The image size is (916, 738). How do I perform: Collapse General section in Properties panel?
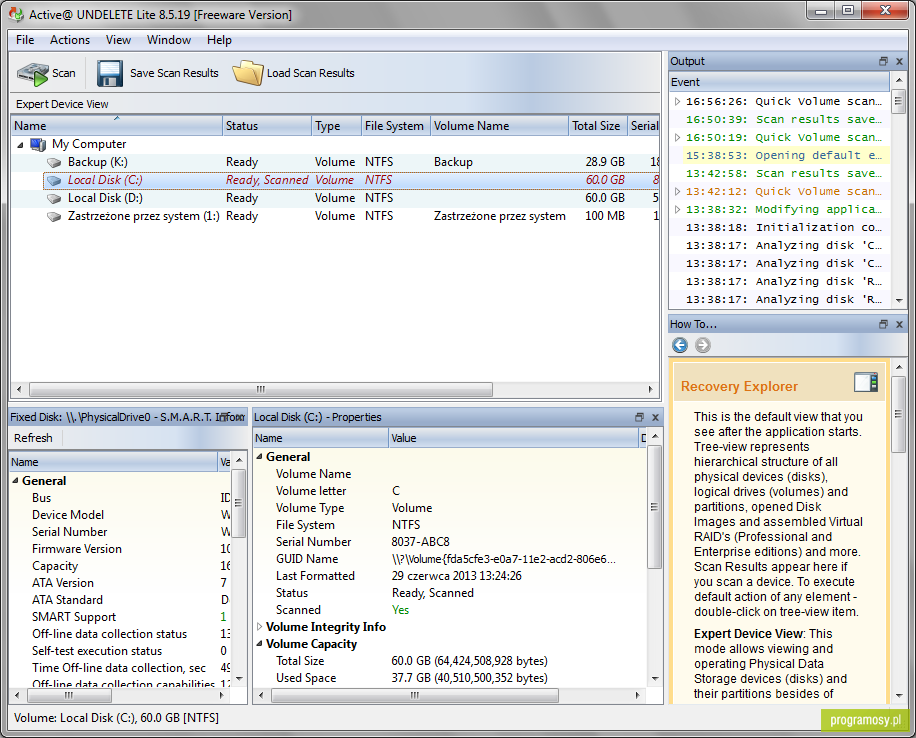(x=260, y=457)
